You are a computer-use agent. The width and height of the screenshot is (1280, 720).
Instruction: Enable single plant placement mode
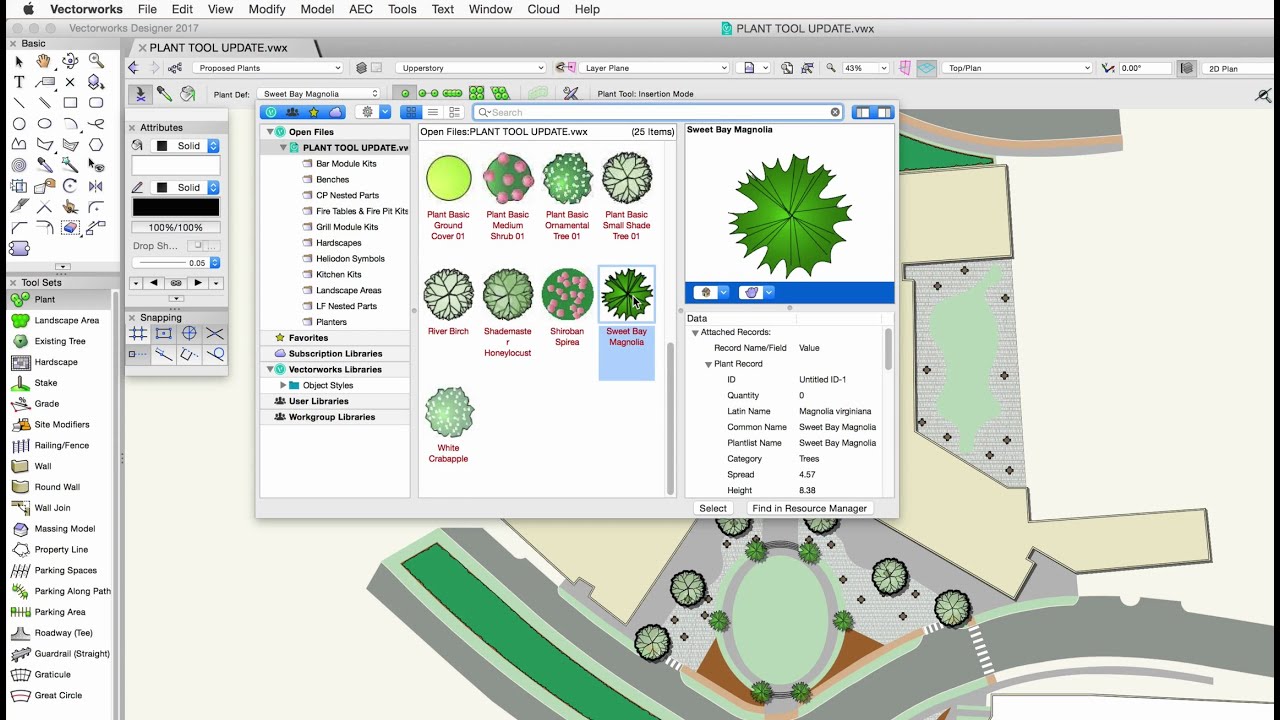tap(405, 94)
